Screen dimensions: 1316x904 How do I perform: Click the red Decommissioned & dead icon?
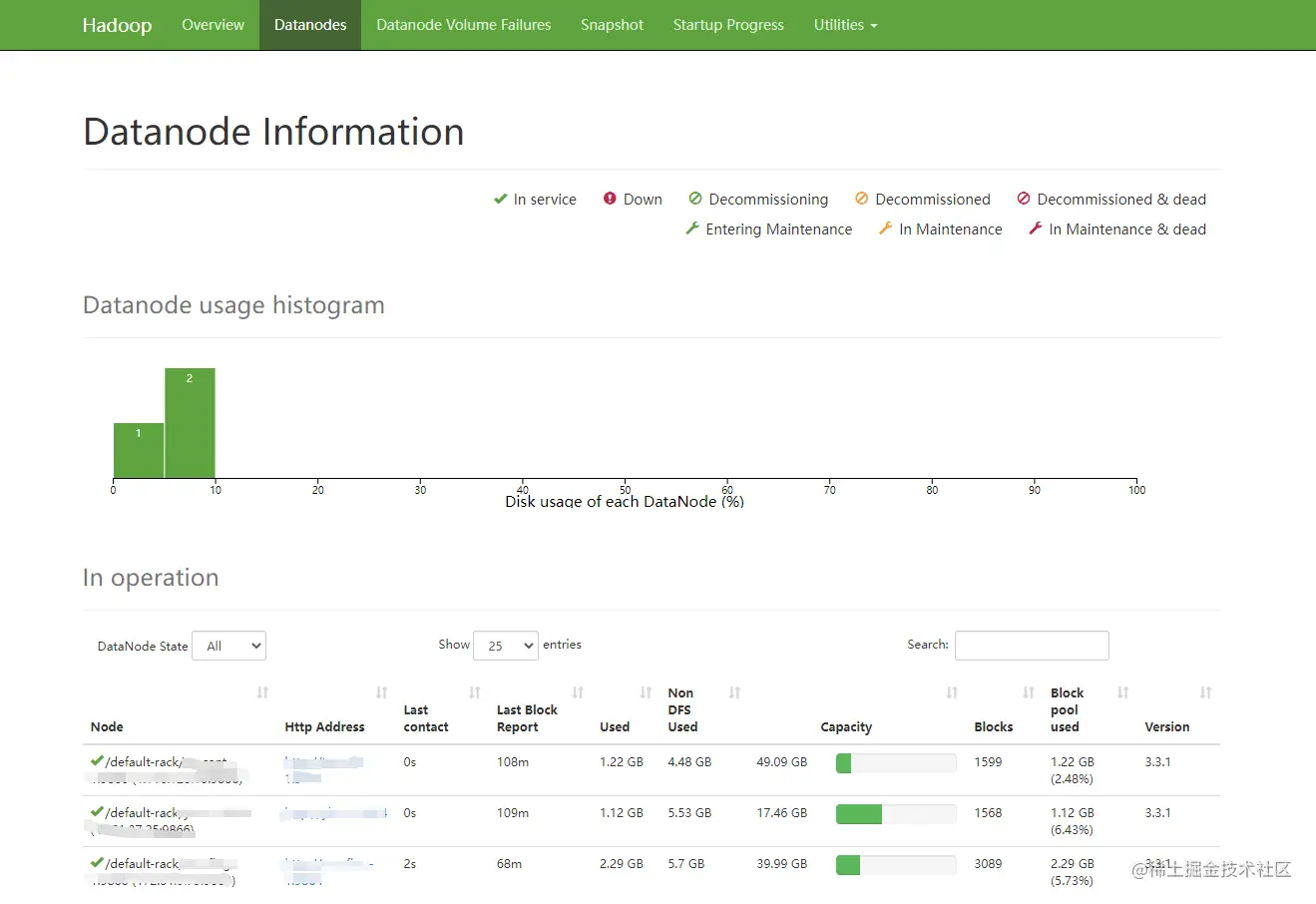pyautogui.click(x=1024, y=199)
